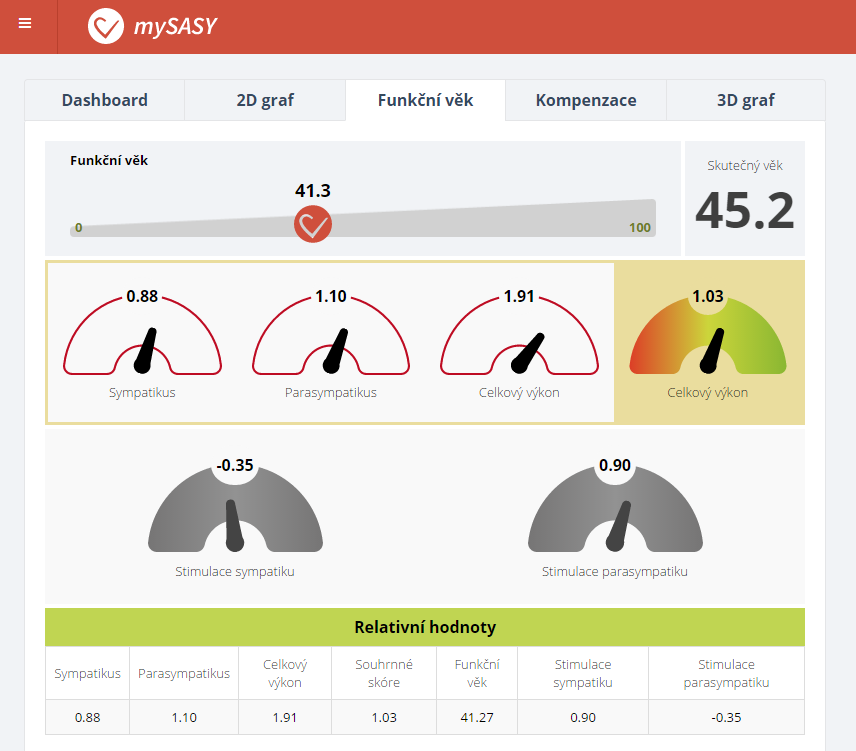This screenshot has width=856, height=751.
Task: Open the hamburger menu
Action: [x=25, y=24]
